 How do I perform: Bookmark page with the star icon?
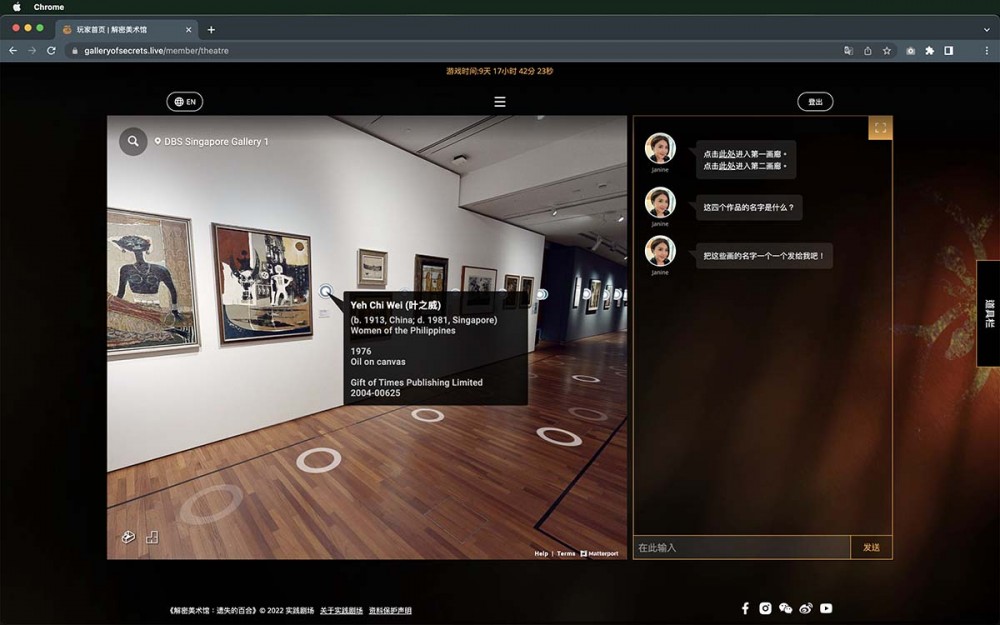[x=886, y=50]
